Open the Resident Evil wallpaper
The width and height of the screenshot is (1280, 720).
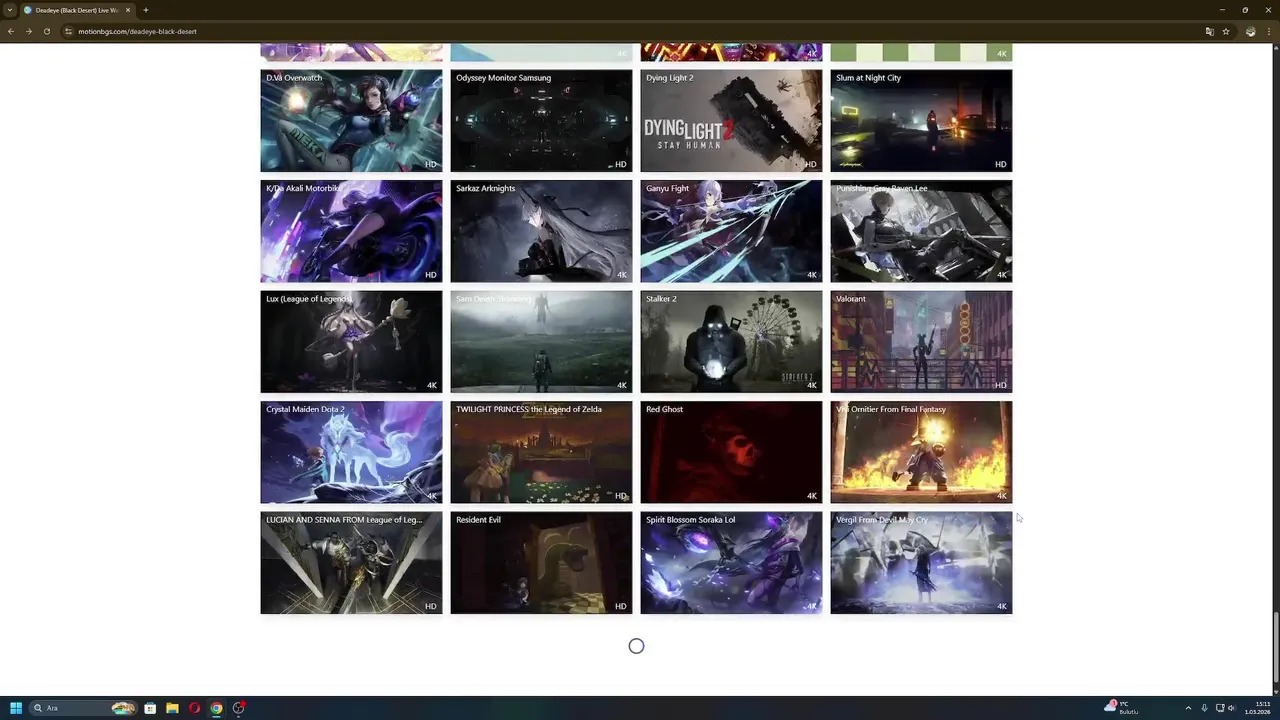pyautogui.click(x=541, y=563)
